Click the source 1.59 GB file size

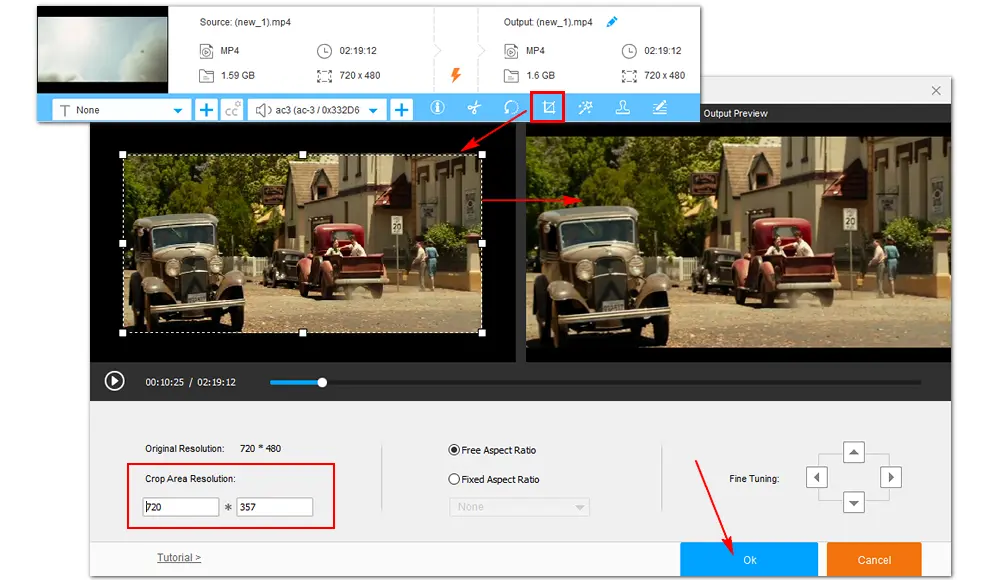pos(237,75)
